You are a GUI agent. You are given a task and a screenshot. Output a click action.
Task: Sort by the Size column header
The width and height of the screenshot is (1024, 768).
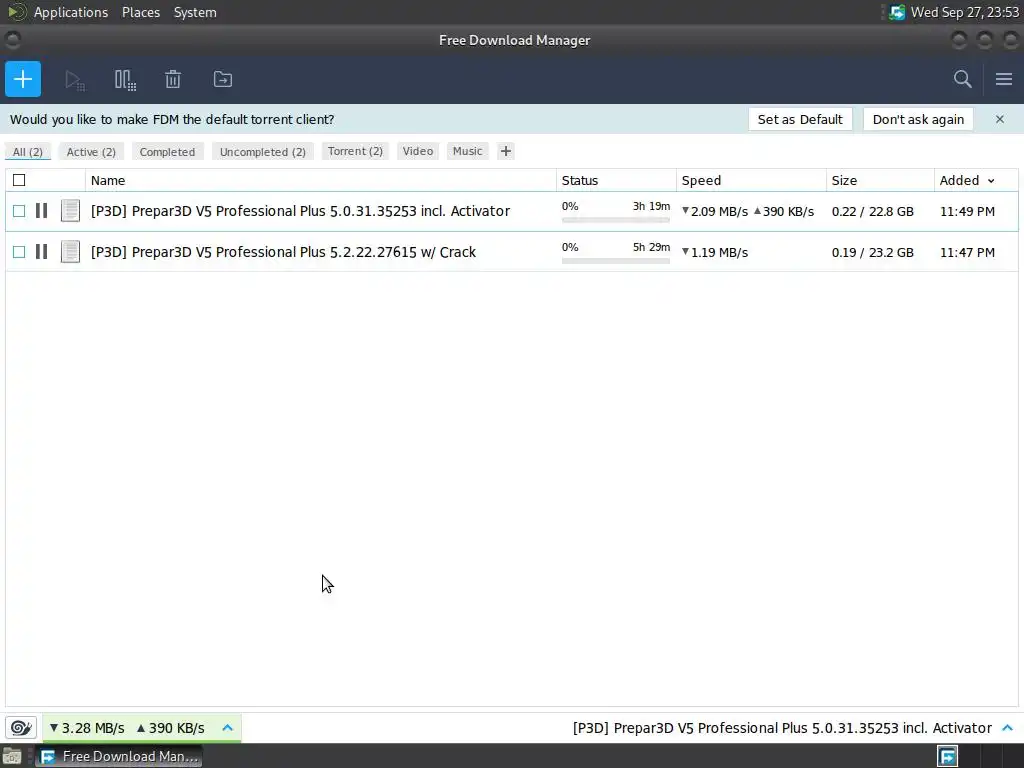(x=880, y=180)
